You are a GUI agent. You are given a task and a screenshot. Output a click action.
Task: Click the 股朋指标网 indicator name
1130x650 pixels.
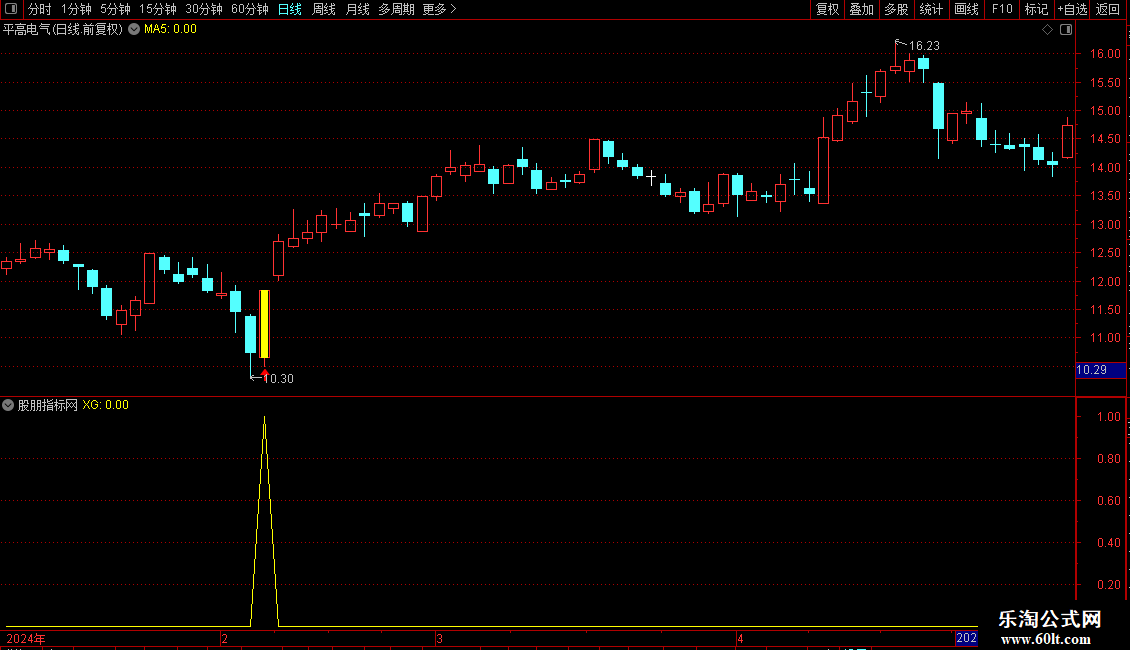48,405
